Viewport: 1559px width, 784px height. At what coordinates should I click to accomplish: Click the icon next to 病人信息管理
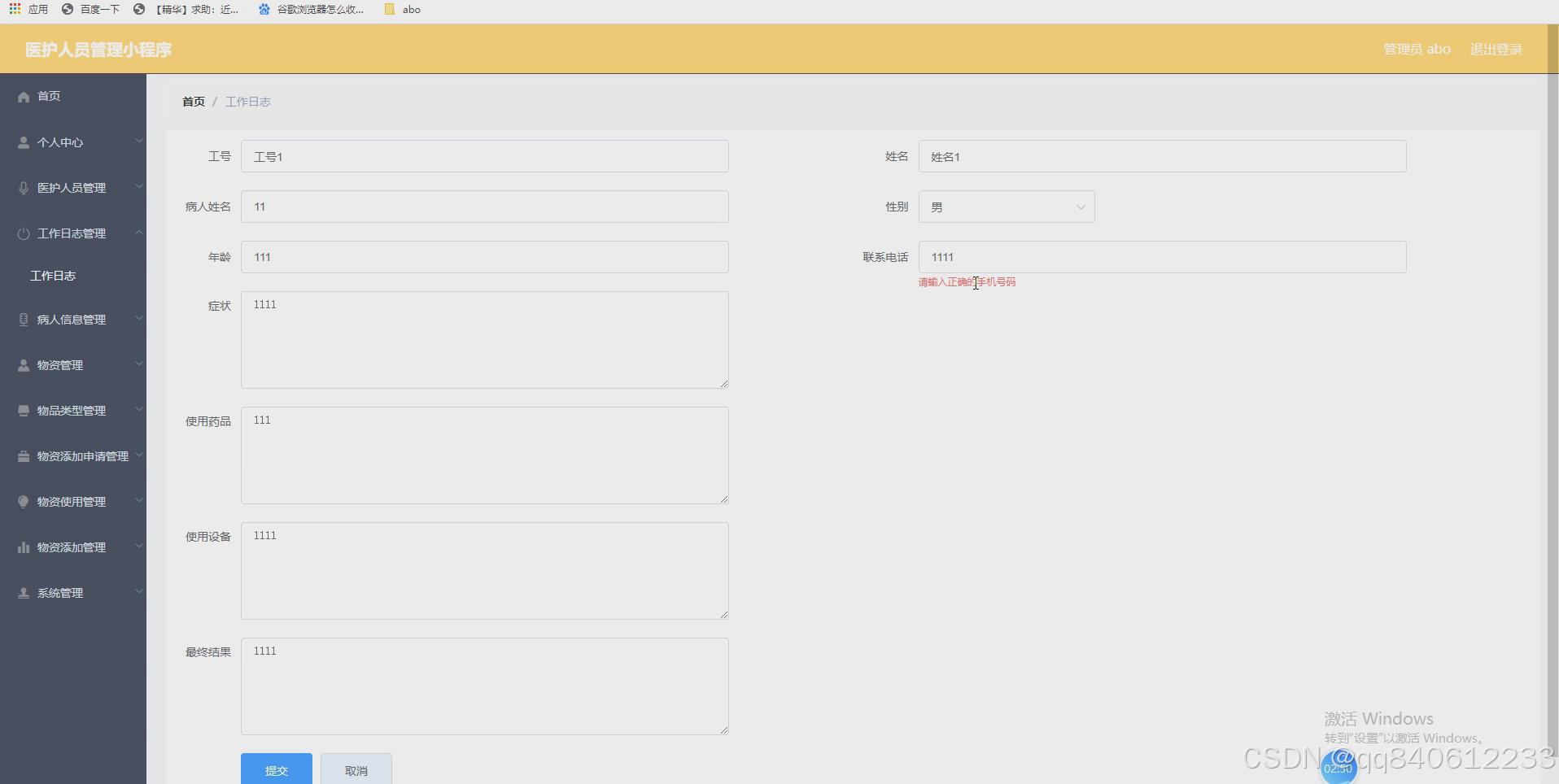(x=24, y=320)
